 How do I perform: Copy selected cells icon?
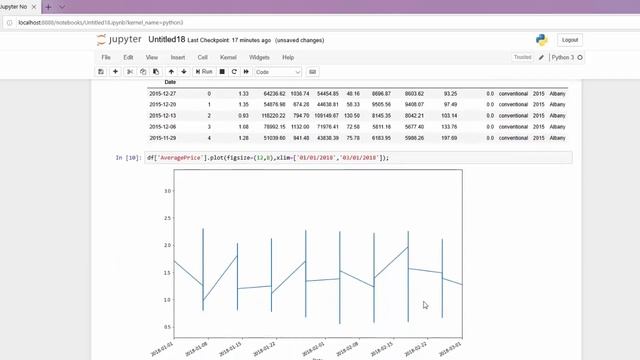(143, 72)
